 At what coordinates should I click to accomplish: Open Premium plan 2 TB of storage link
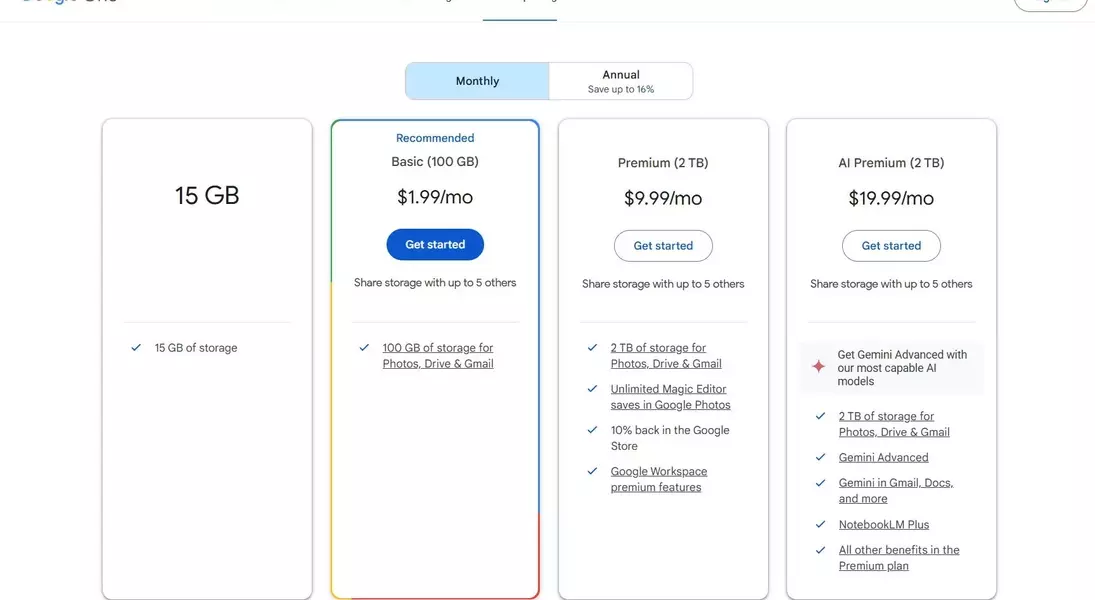click(x=666, y=356)
